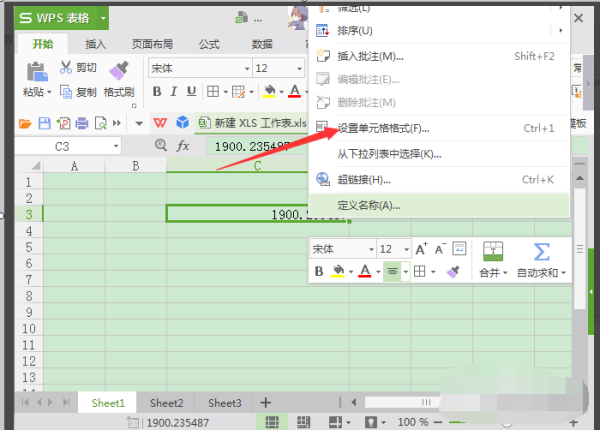The width and height of the screenshot is (600, 430).
Task: Expand the Paste options arrow
Action: click(x=49, y=92)
